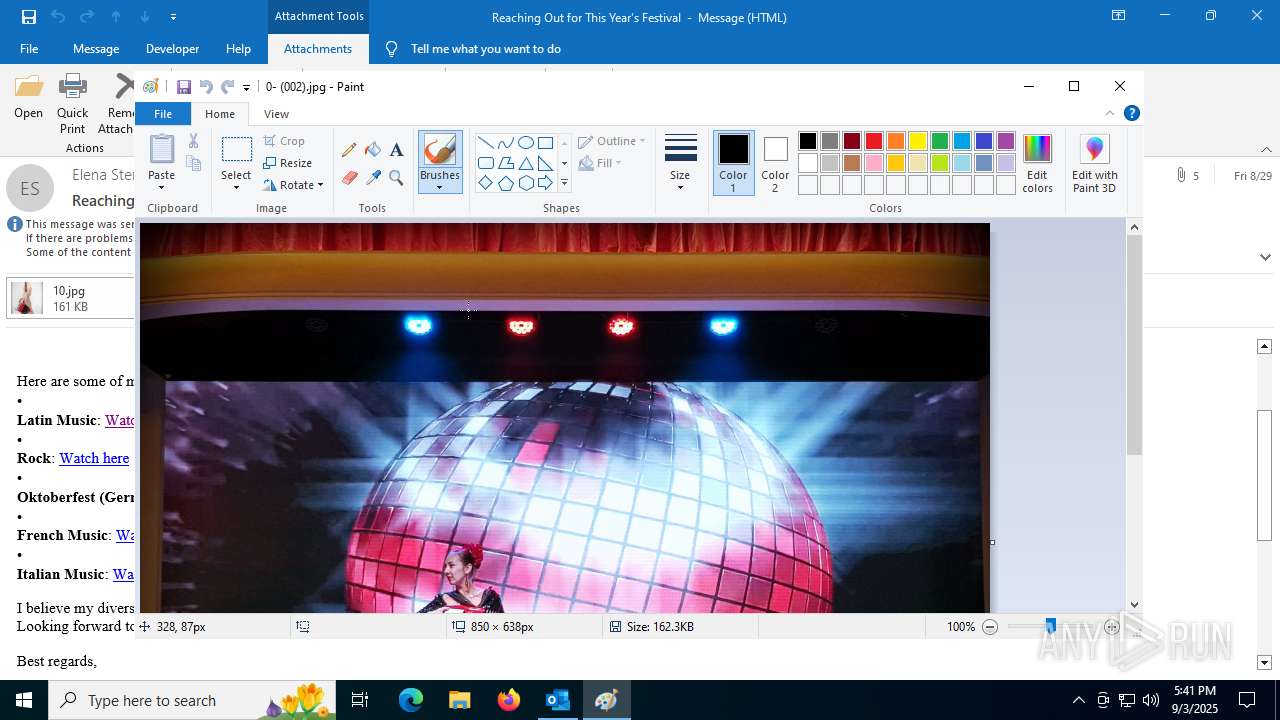Select the Eraser tool
This screenshot has width=1280, height=720.
349,178
